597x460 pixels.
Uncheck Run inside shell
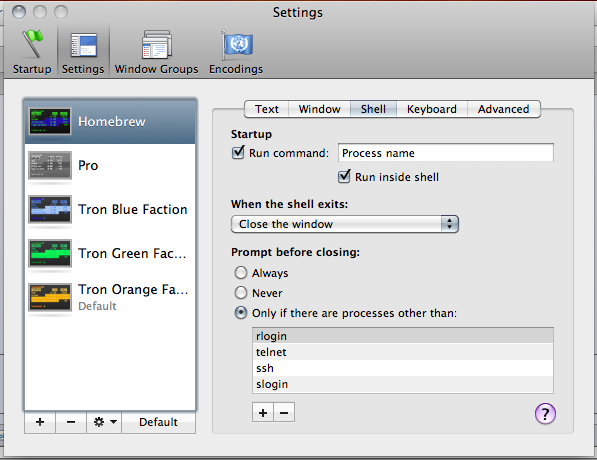[x=344, y=176]
